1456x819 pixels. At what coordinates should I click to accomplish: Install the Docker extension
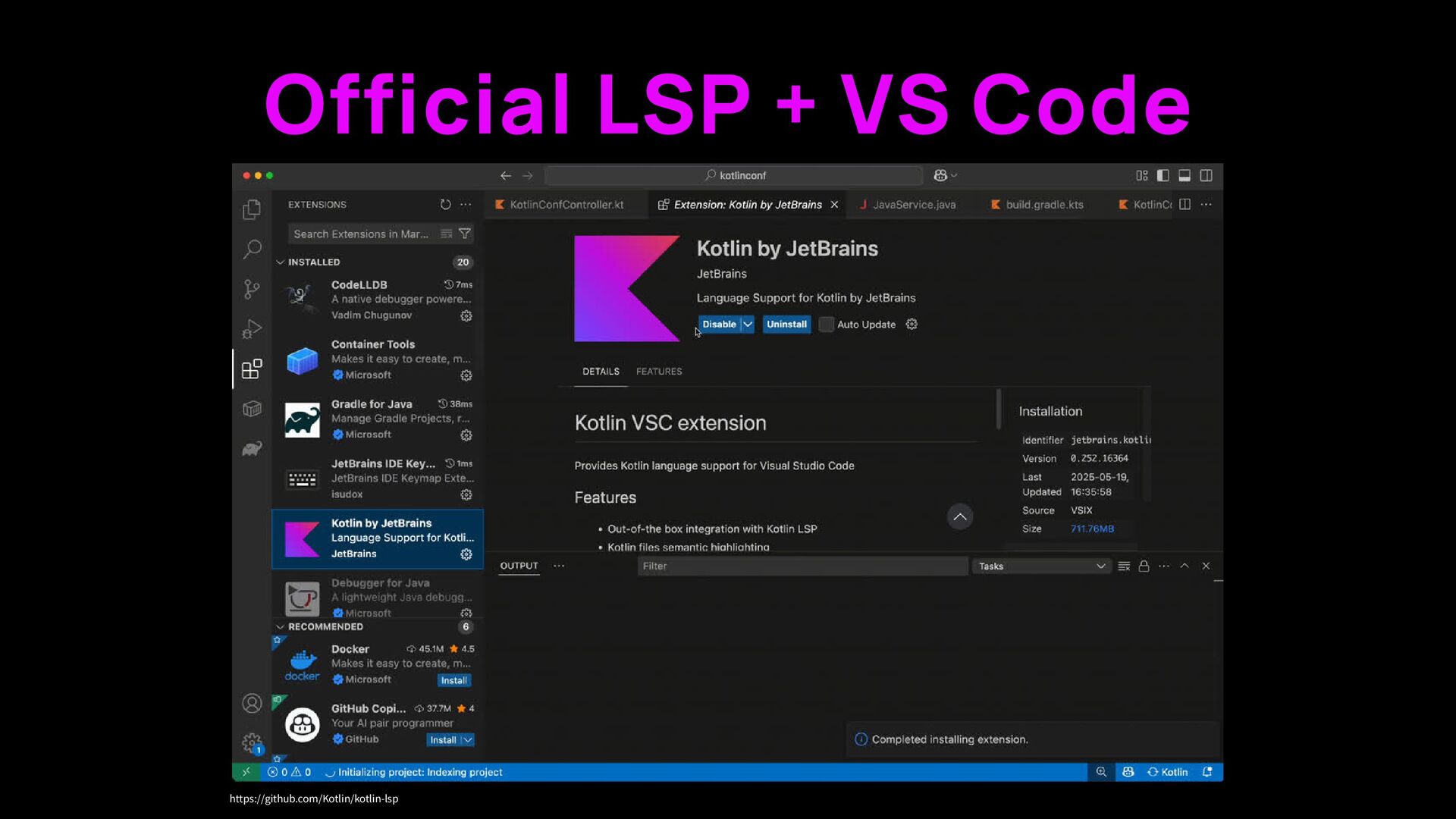[x=454, y=681]
